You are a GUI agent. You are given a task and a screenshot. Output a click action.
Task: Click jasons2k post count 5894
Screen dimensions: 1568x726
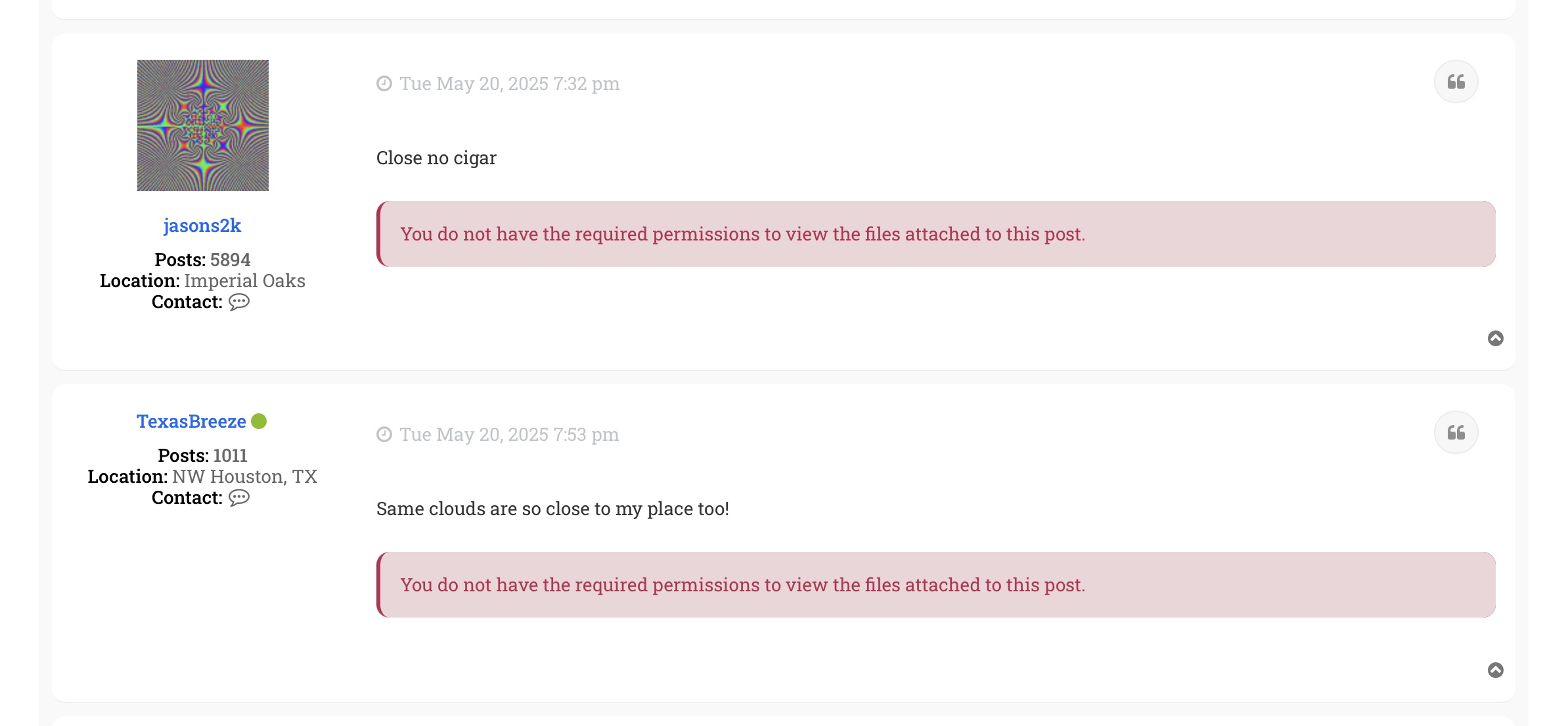[230, 260]
